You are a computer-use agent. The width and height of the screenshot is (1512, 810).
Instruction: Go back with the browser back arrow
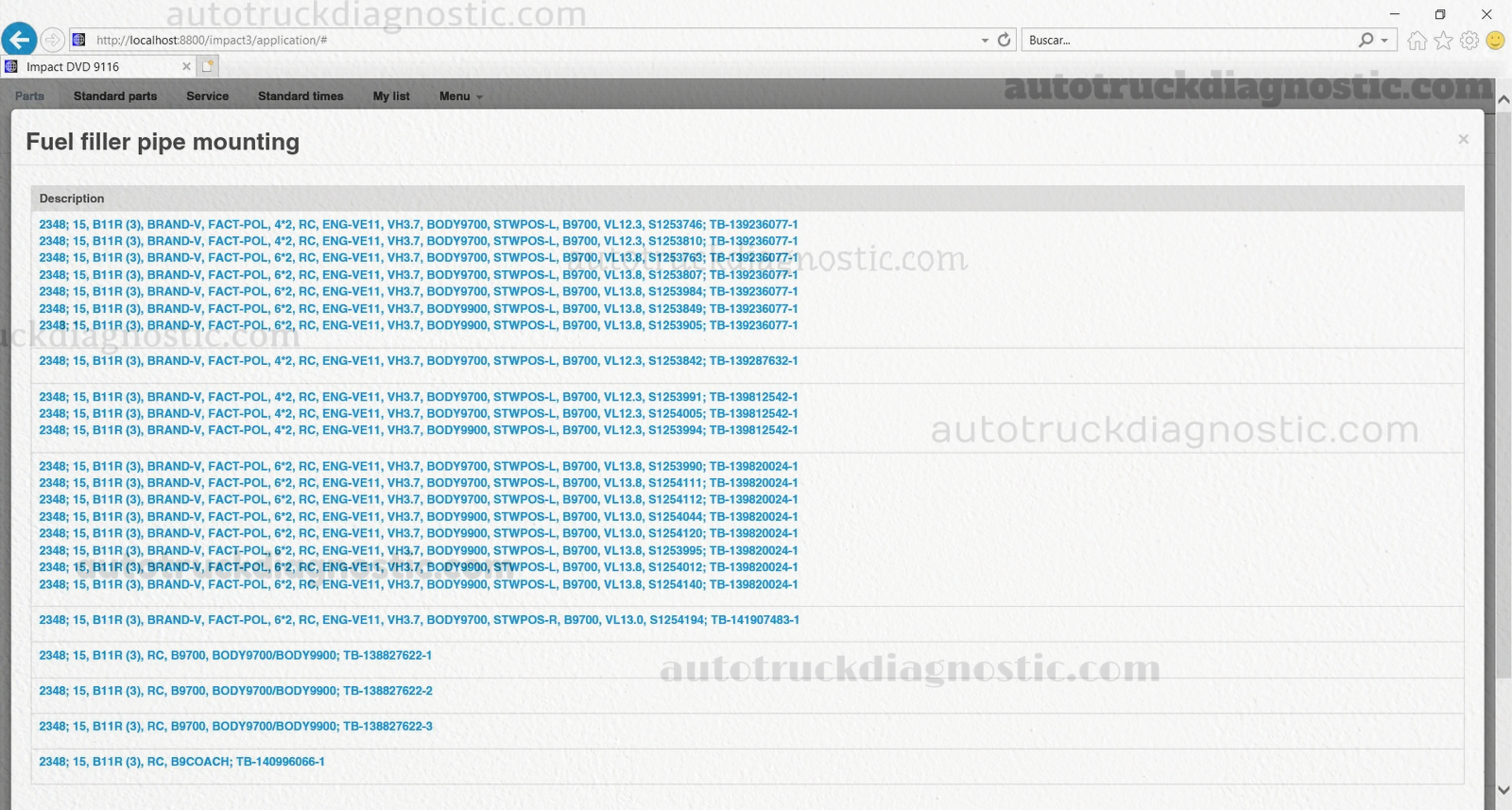19,40
